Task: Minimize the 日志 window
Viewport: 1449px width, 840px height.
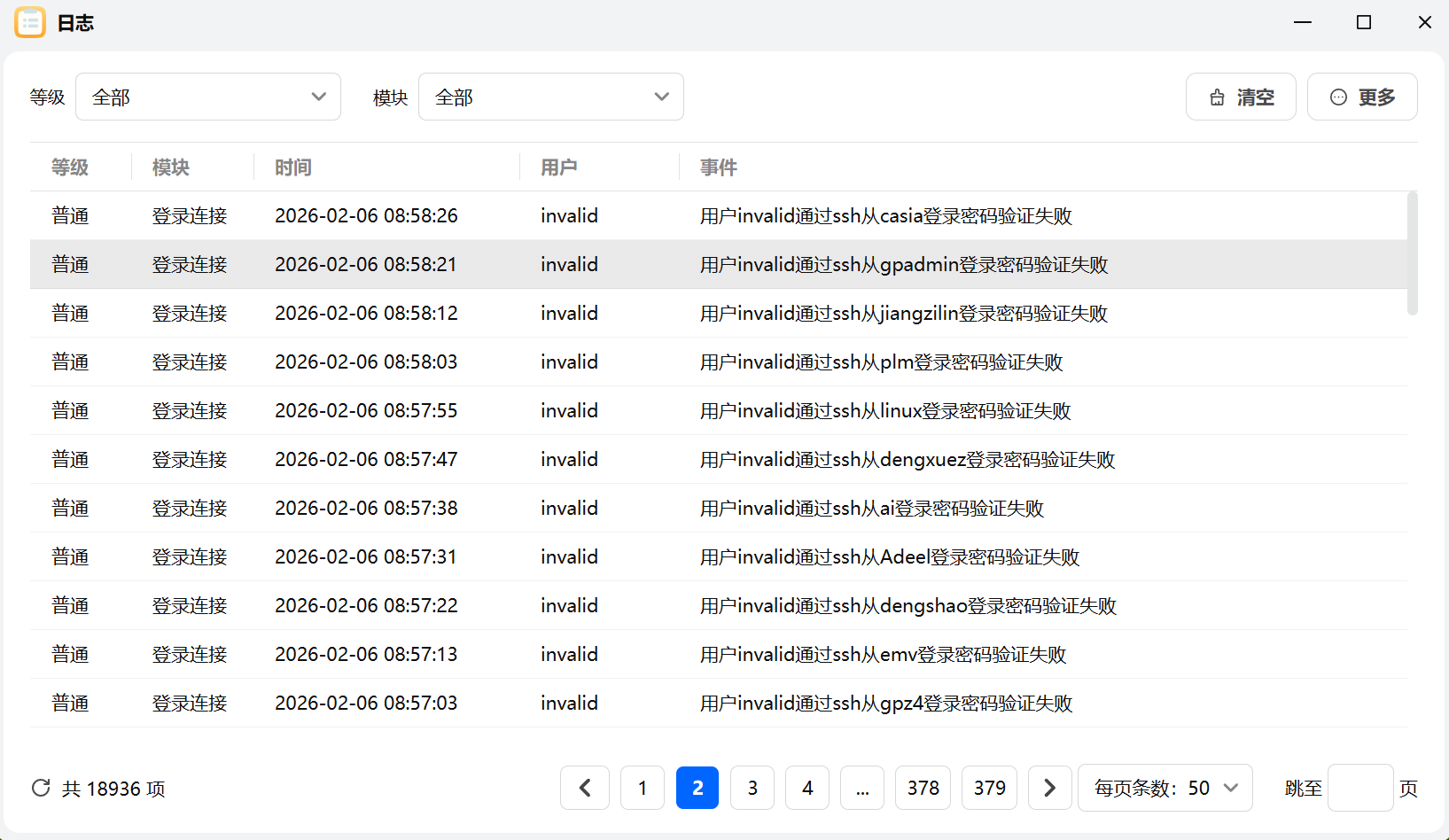Action: 1303,22
